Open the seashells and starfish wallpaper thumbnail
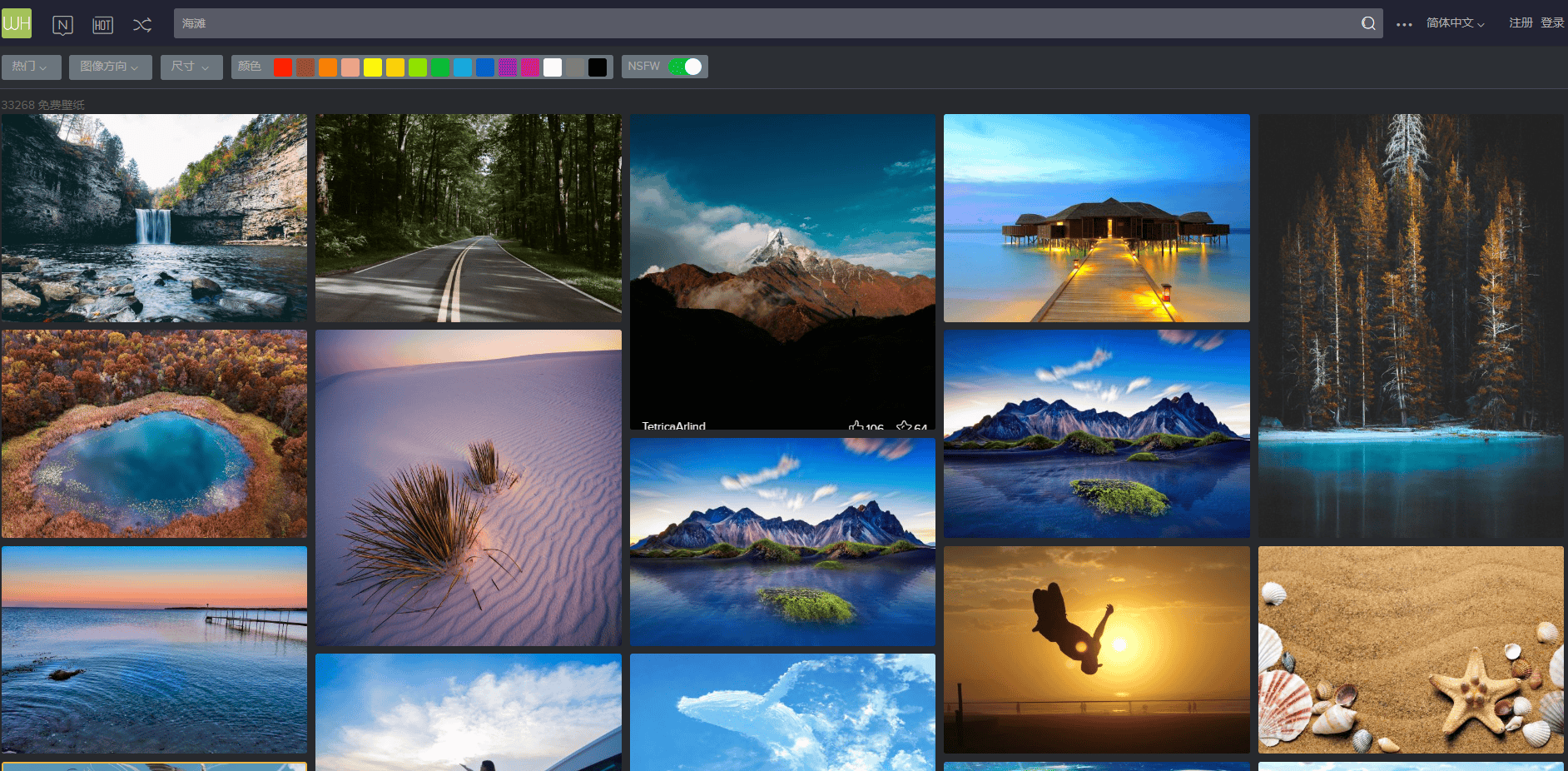 tap(1411, 649)
